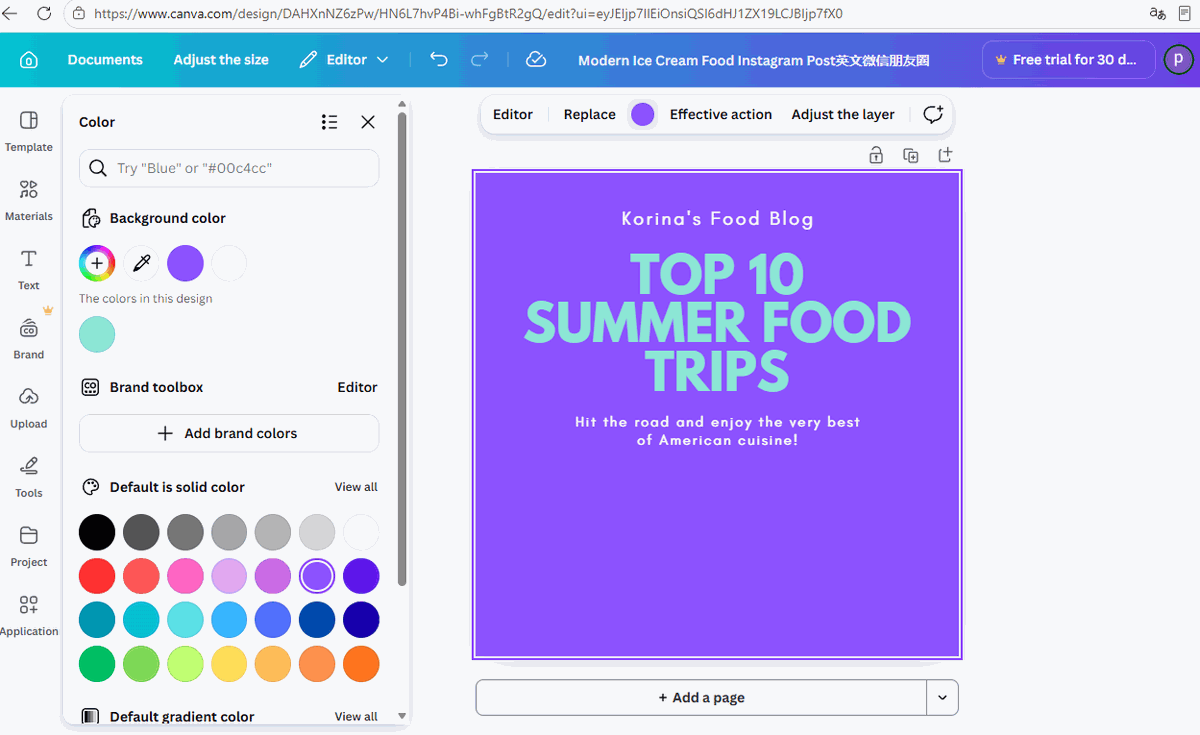The height and width of the screenshot is (735, 1200).
Task: Click Editor in the floating toolbar
Action: [x=513, y=114]
